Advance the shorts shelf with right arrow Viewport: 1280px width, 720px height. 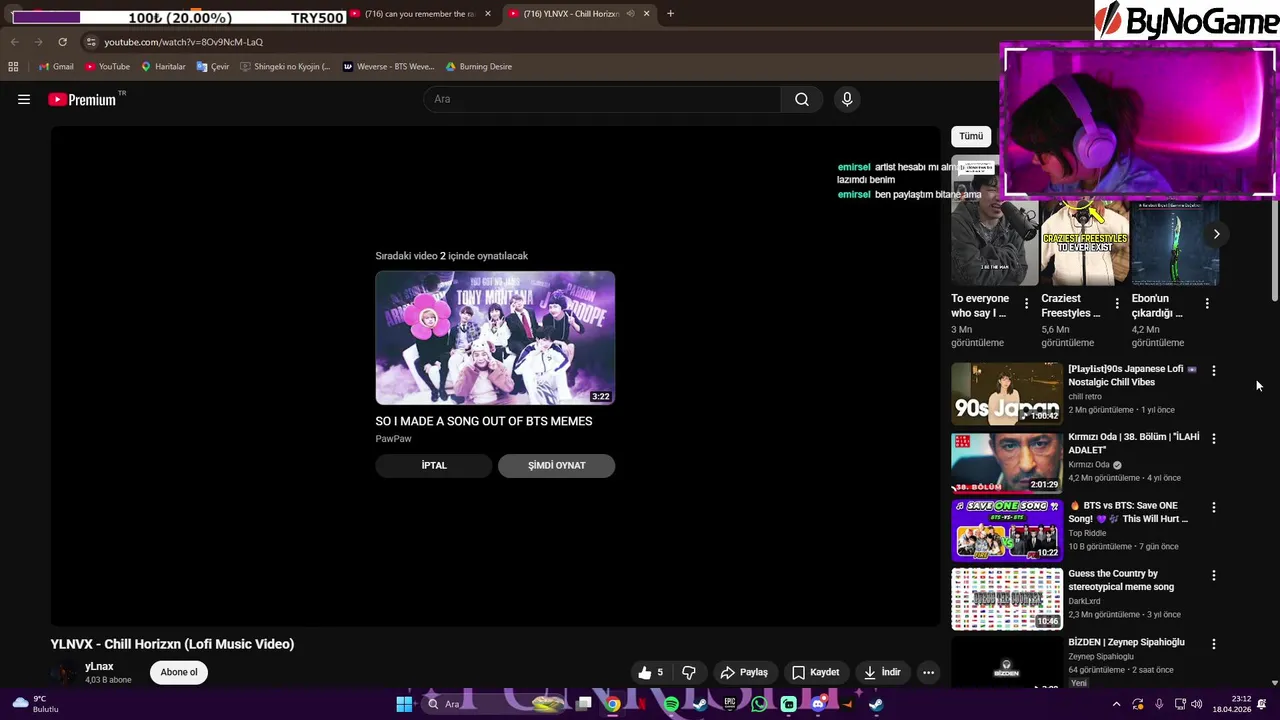(x=1216, y=234)
